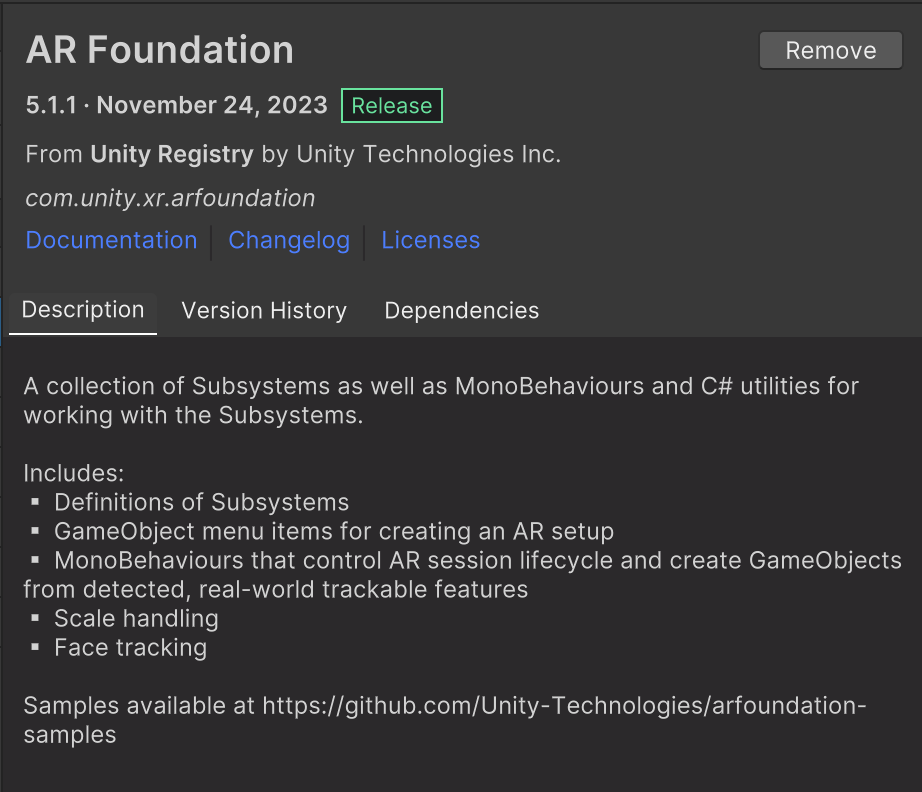Open the Dependencies tab
Viewport: 922px width, 792px height.
tap(461, 310)
